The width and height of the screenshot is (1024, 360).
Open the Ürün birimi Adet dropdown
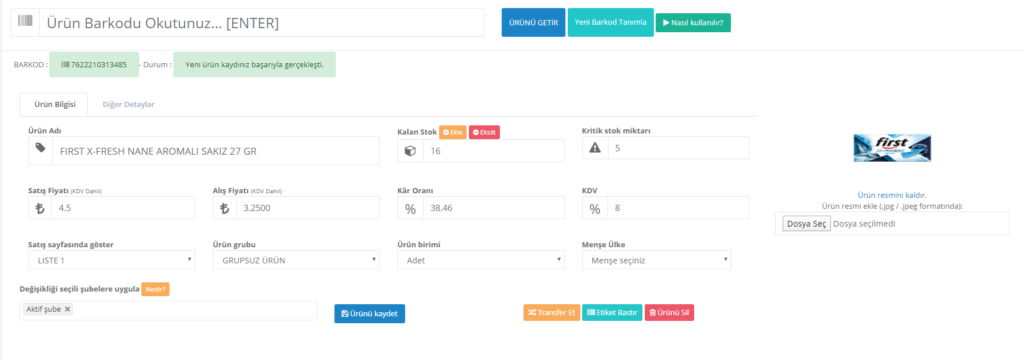point(481,260)
